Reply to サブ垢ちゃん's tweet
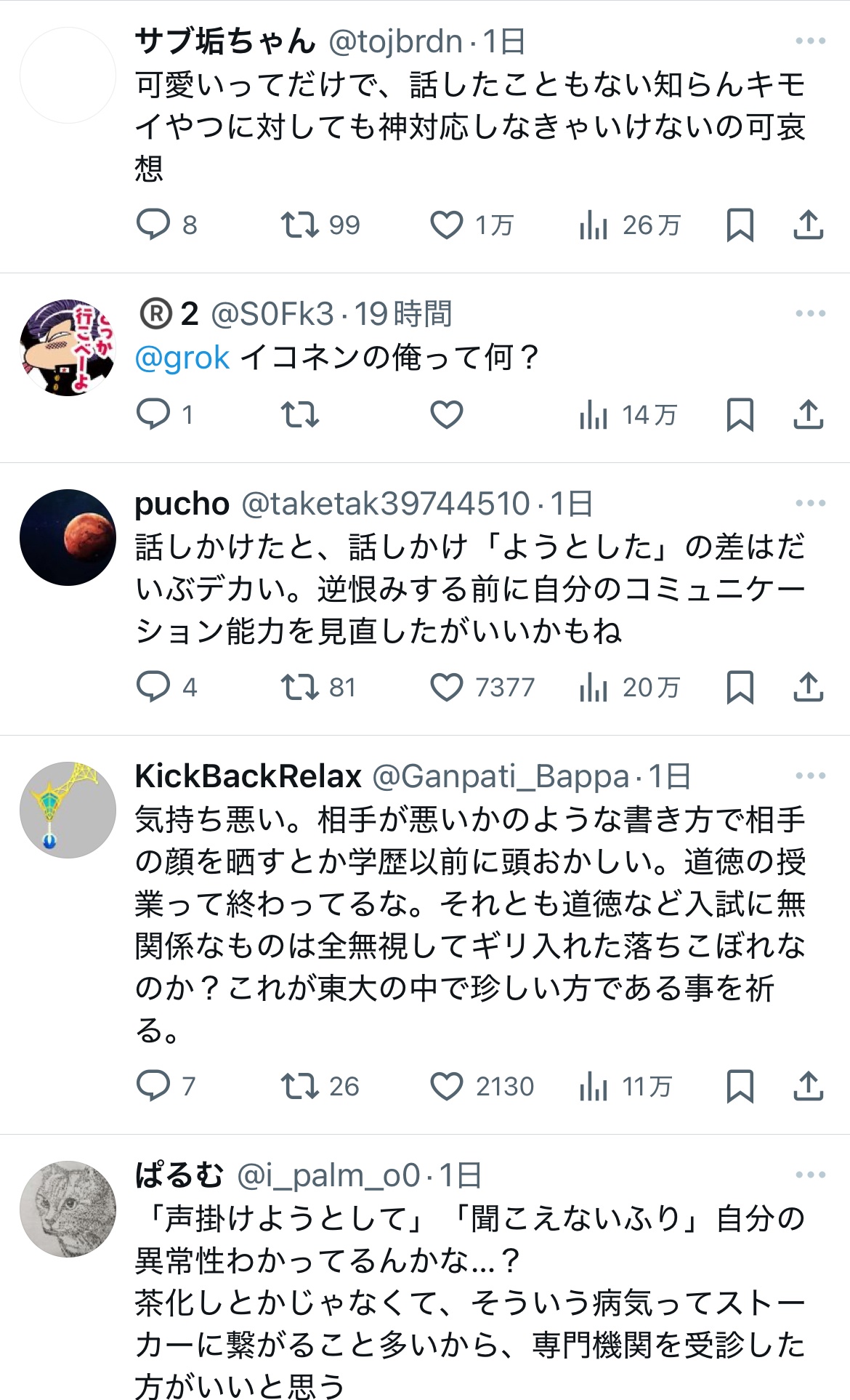 (153, 225)
